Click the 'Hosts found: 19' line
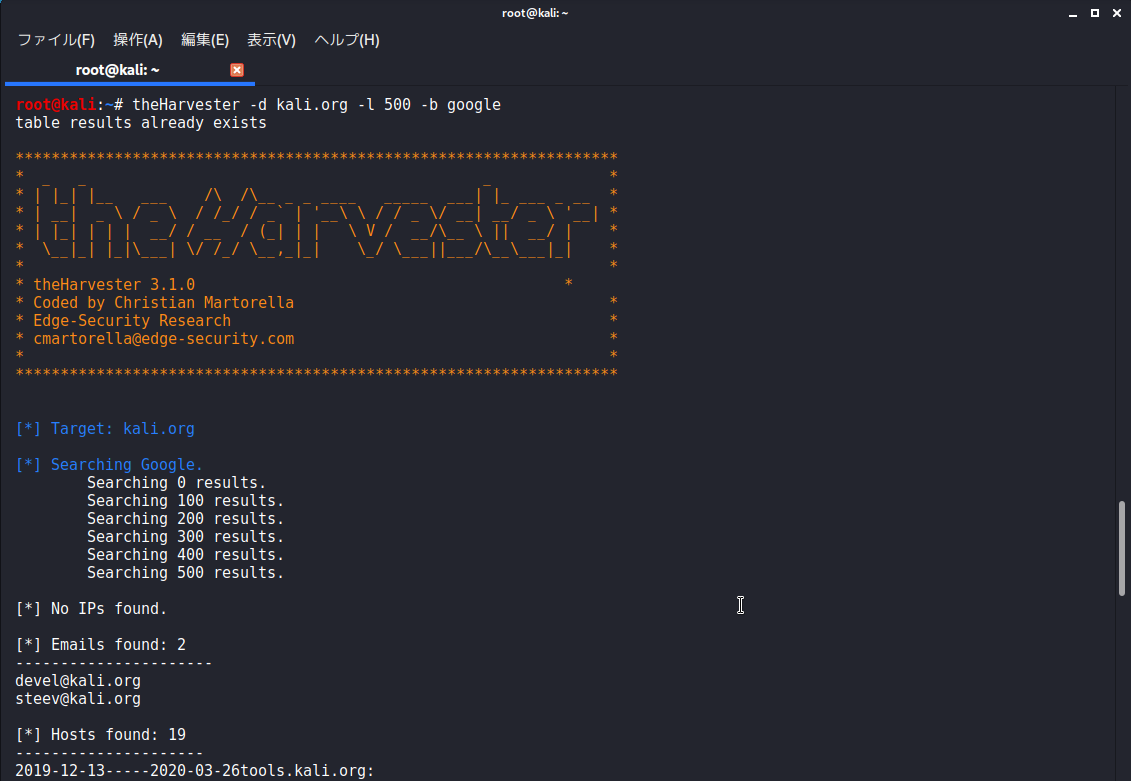Screen dimensions: 1131x781 (x=100, y=735)
